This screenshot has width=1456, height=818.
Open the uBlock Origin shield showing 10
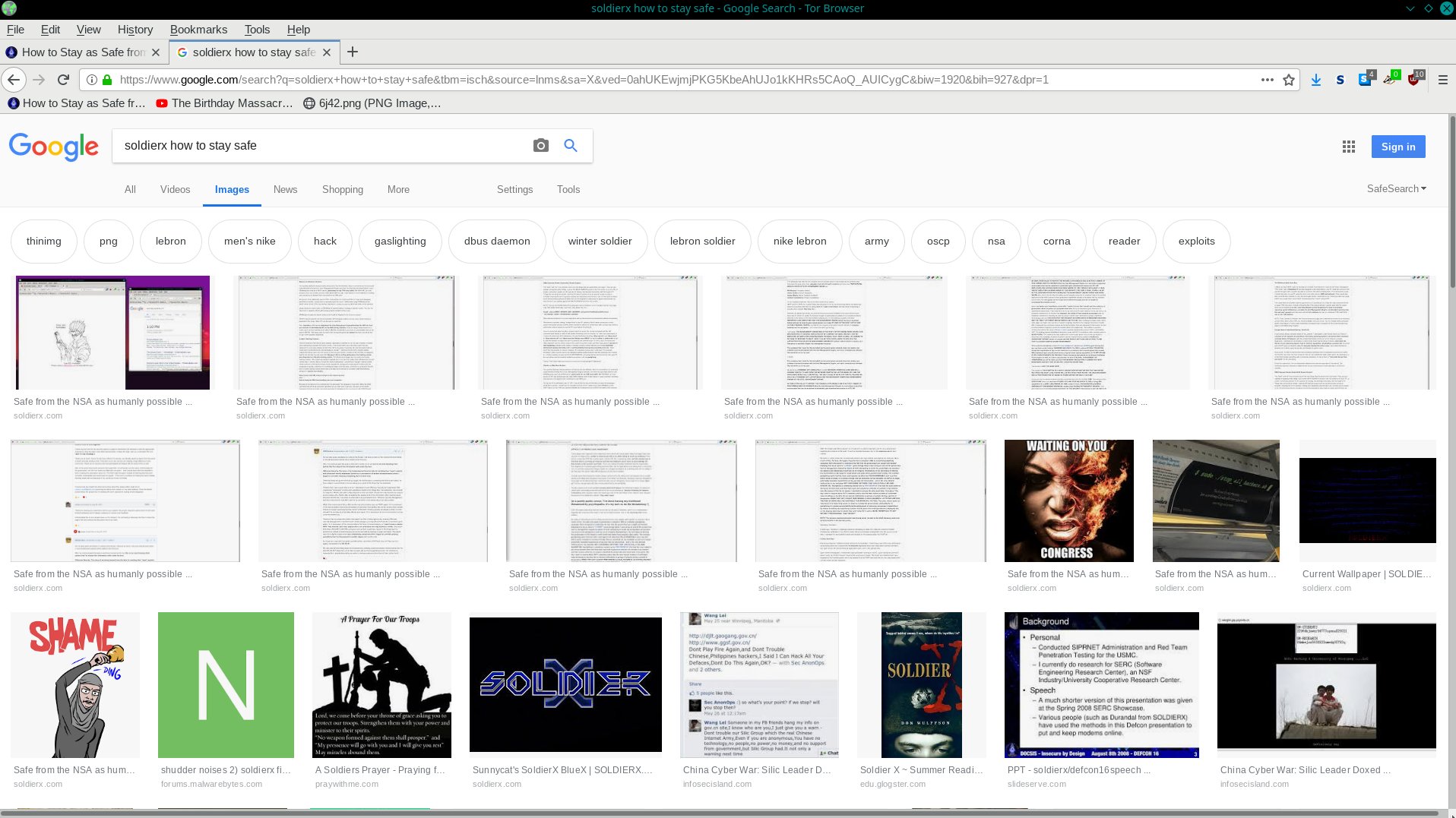tap(1414, 78)
